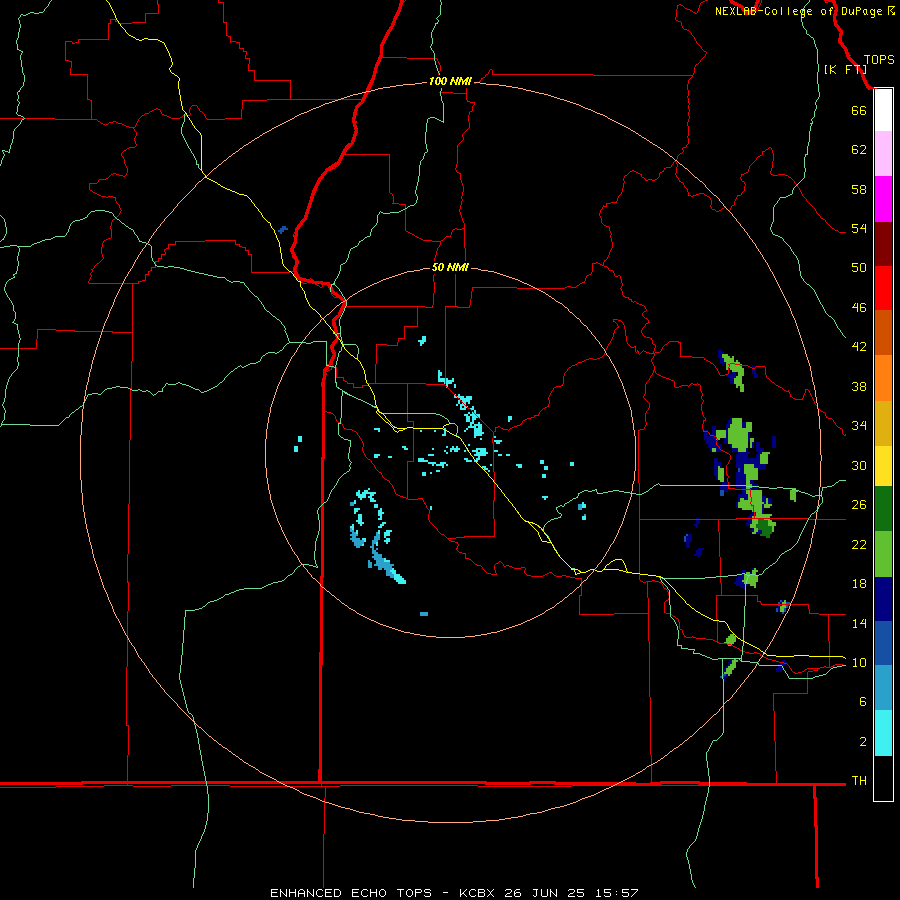Click the gold 34-38 kft legend swatch
The image size is (900, 900).
point(883,423)
